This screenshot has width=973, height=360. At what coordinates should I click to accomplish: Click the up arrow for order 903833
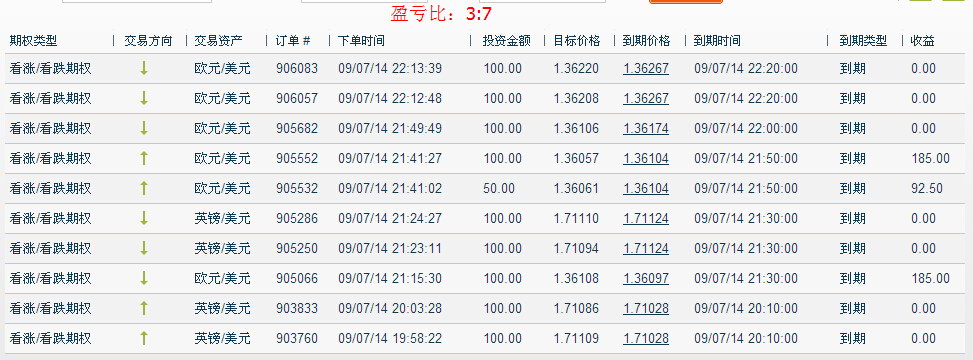coord(144,308)
